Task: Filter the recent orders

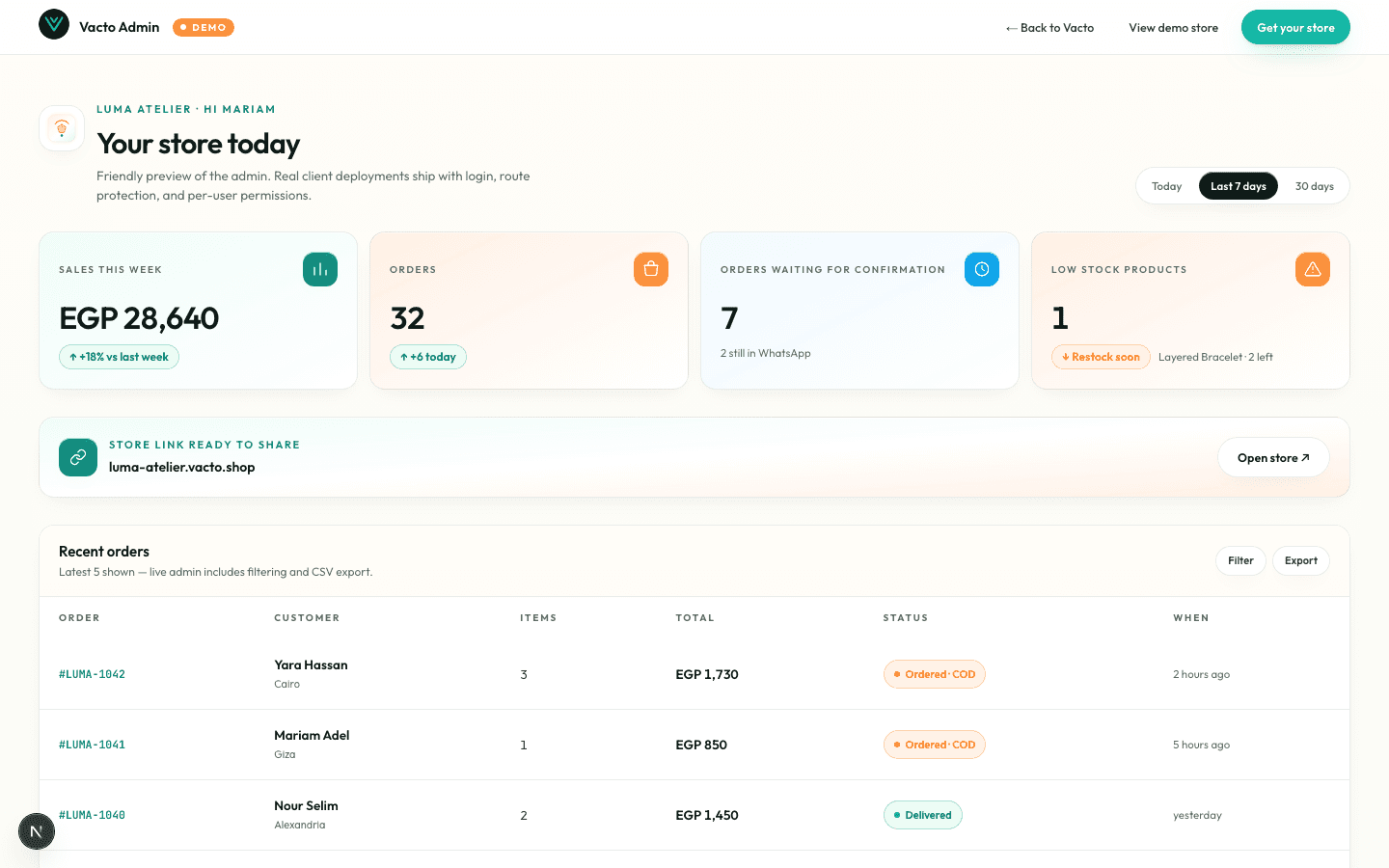Action: [x=1240, y=560]
